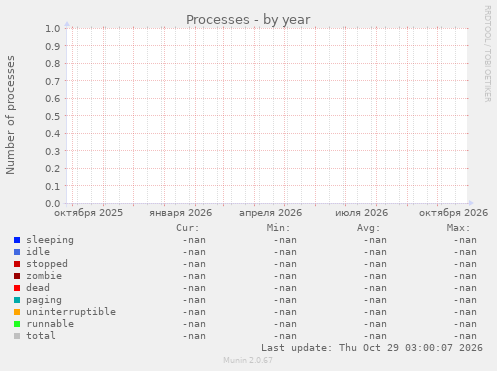The width and height of the screenshot is (497, 371).
Task: Click the grey total color swatch
Action: coord(17,336)
